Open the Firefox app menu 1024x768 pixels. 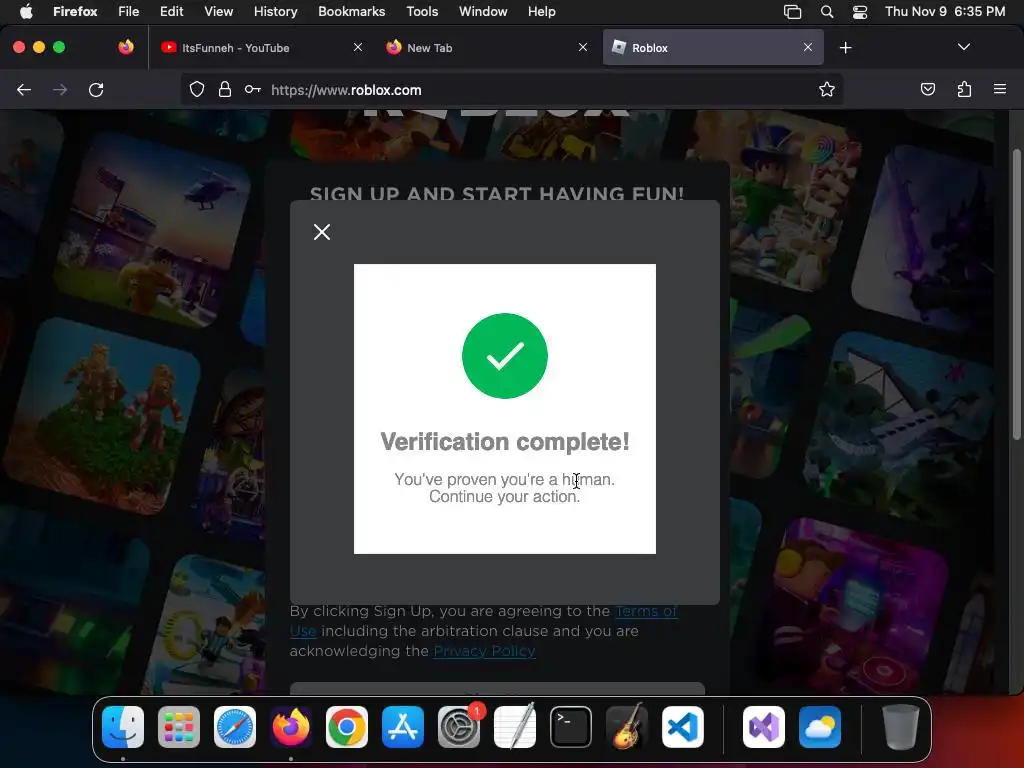(x=75, y=12)
